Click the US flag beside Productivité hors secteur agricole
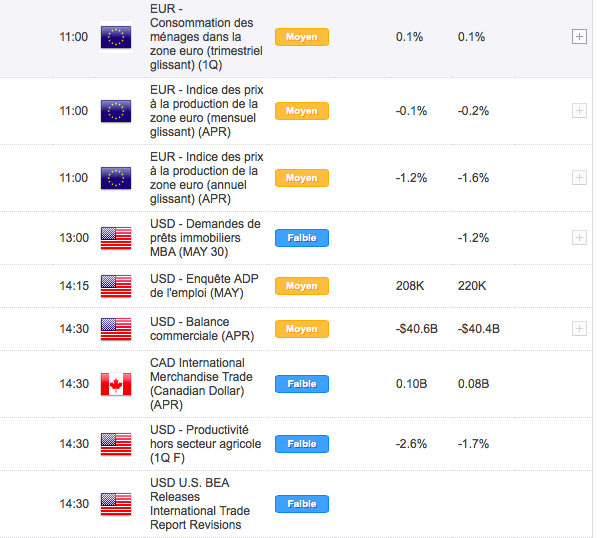The image size is (601, 538). tap(116, 443)
